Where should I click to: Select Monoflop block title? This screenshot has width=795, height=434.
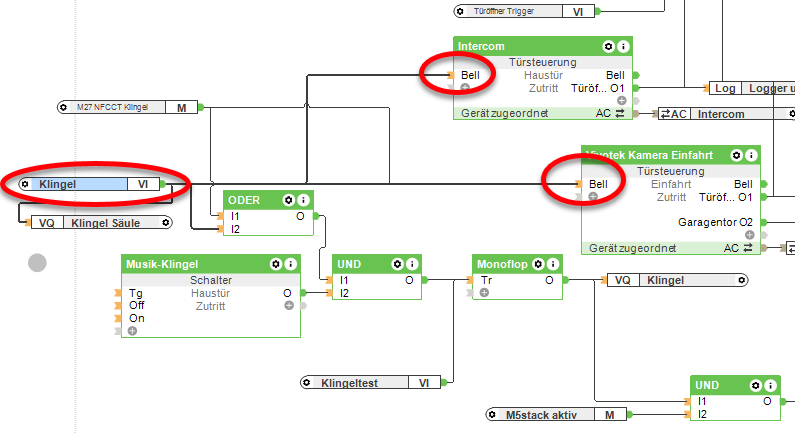(502, 264)
